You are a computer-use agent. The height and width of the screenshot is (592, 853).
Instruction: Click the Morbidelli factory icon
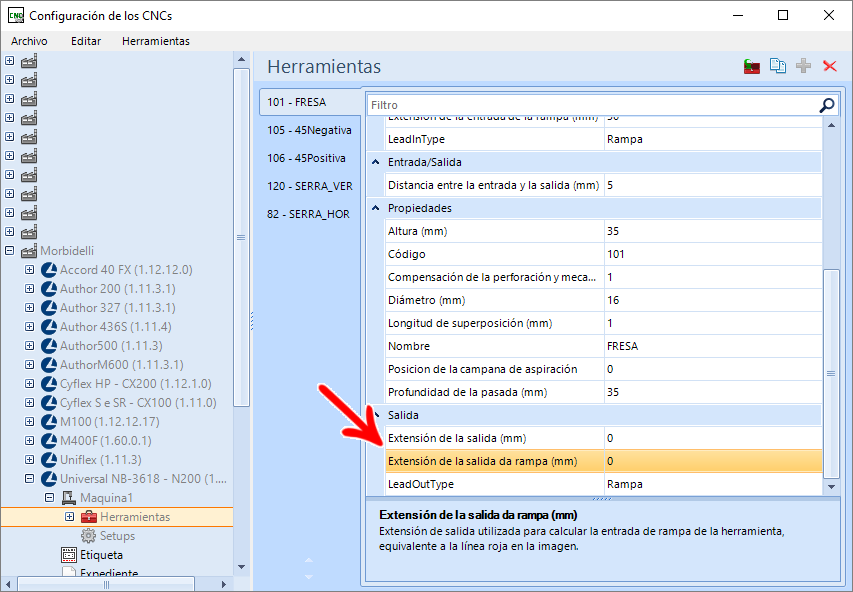click(x=29, y=251)
